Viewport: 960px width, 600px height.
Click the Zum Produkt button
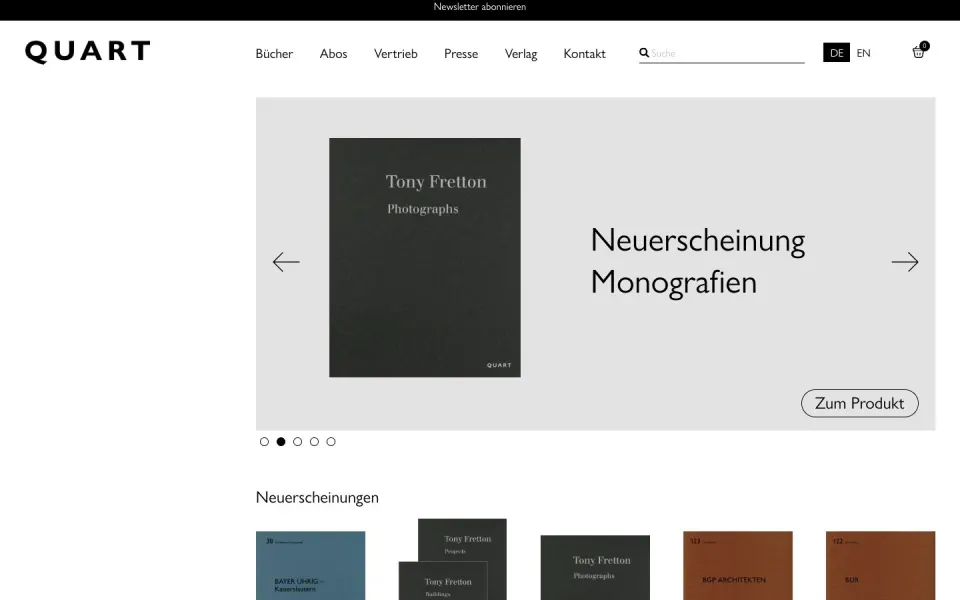point(860,403)
